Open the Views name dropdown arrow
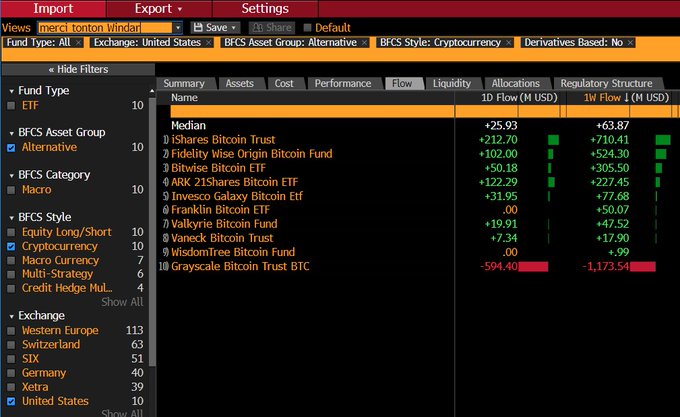 pyautogui.click(x=178, y=28)
